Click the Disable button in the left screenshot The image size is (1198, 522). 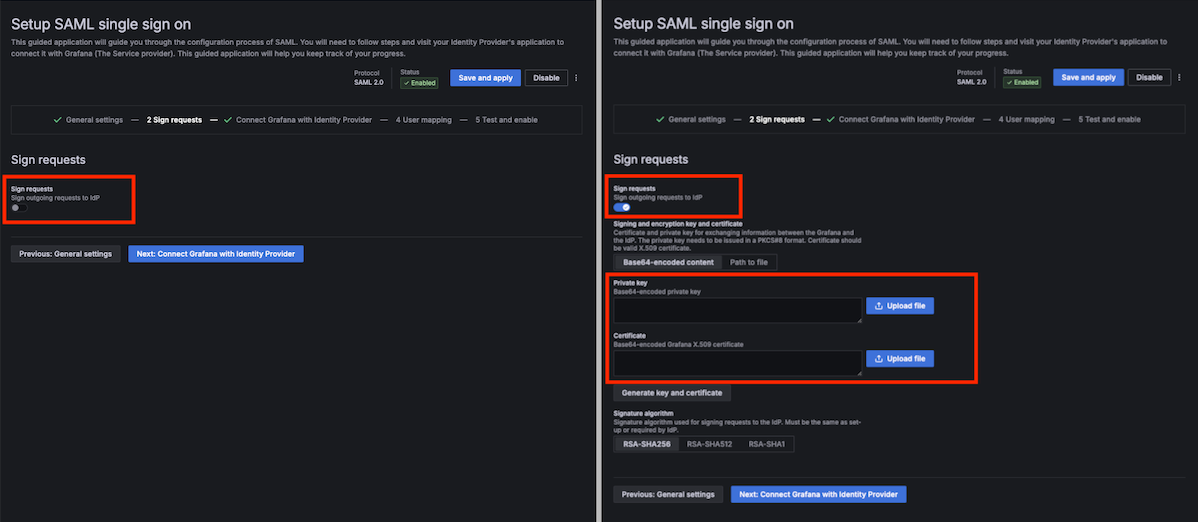546,78
